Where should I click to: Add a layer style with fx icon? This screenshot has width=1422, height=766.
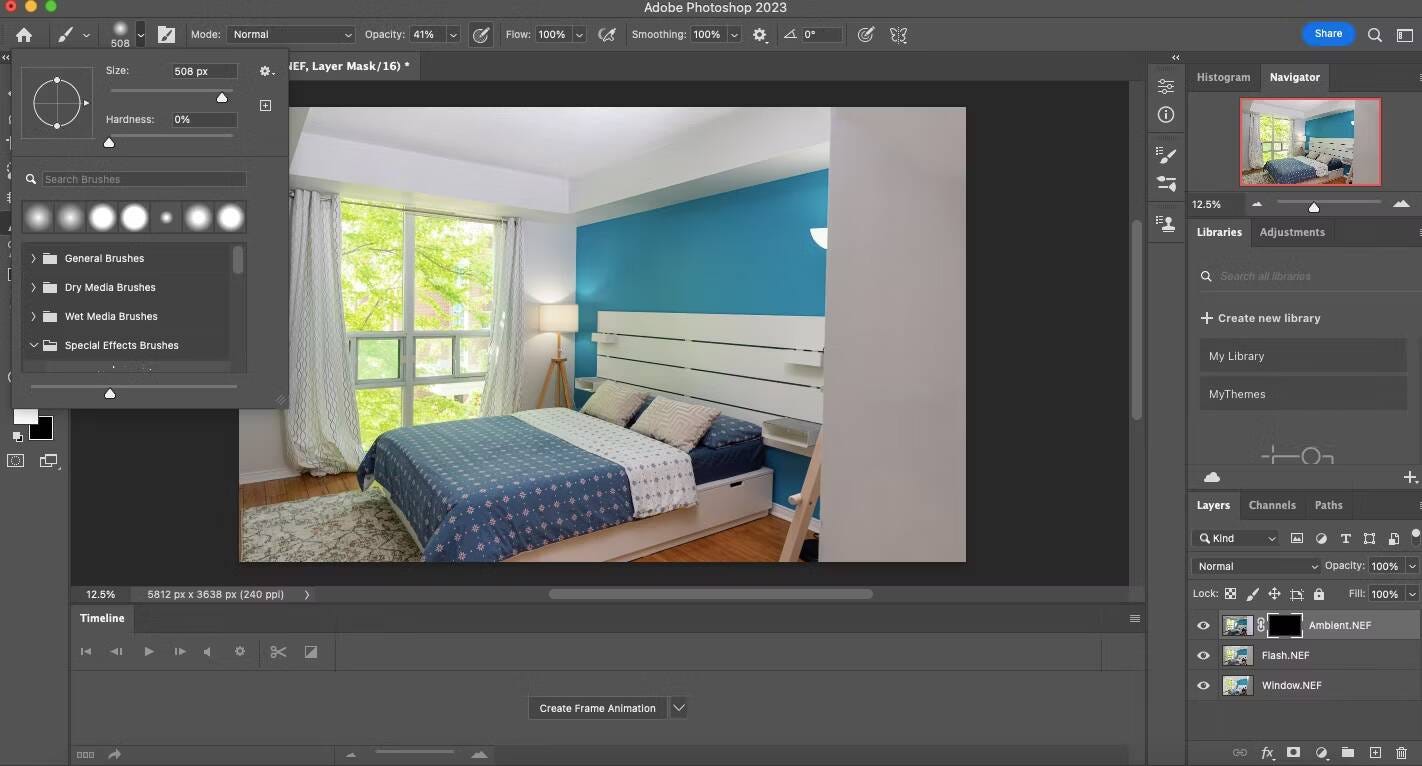[1267, 752]
